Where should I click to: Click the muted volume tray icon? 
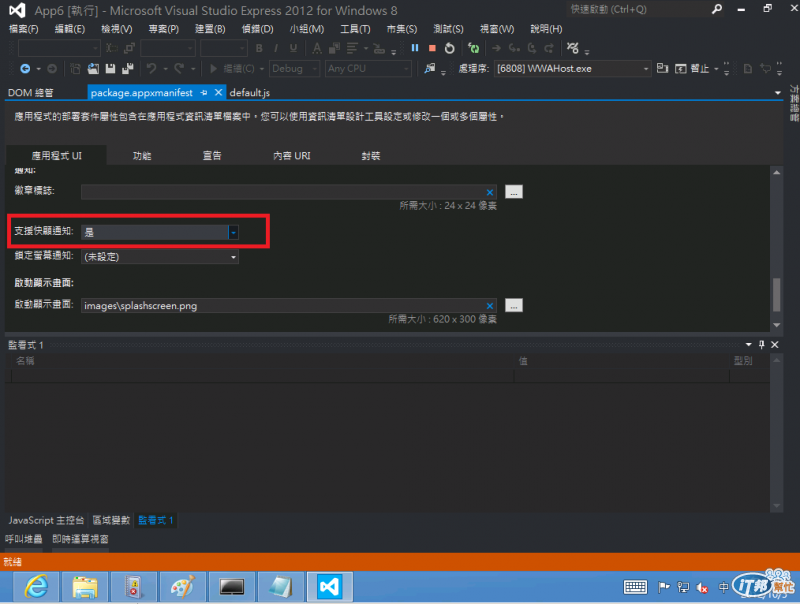703,588
